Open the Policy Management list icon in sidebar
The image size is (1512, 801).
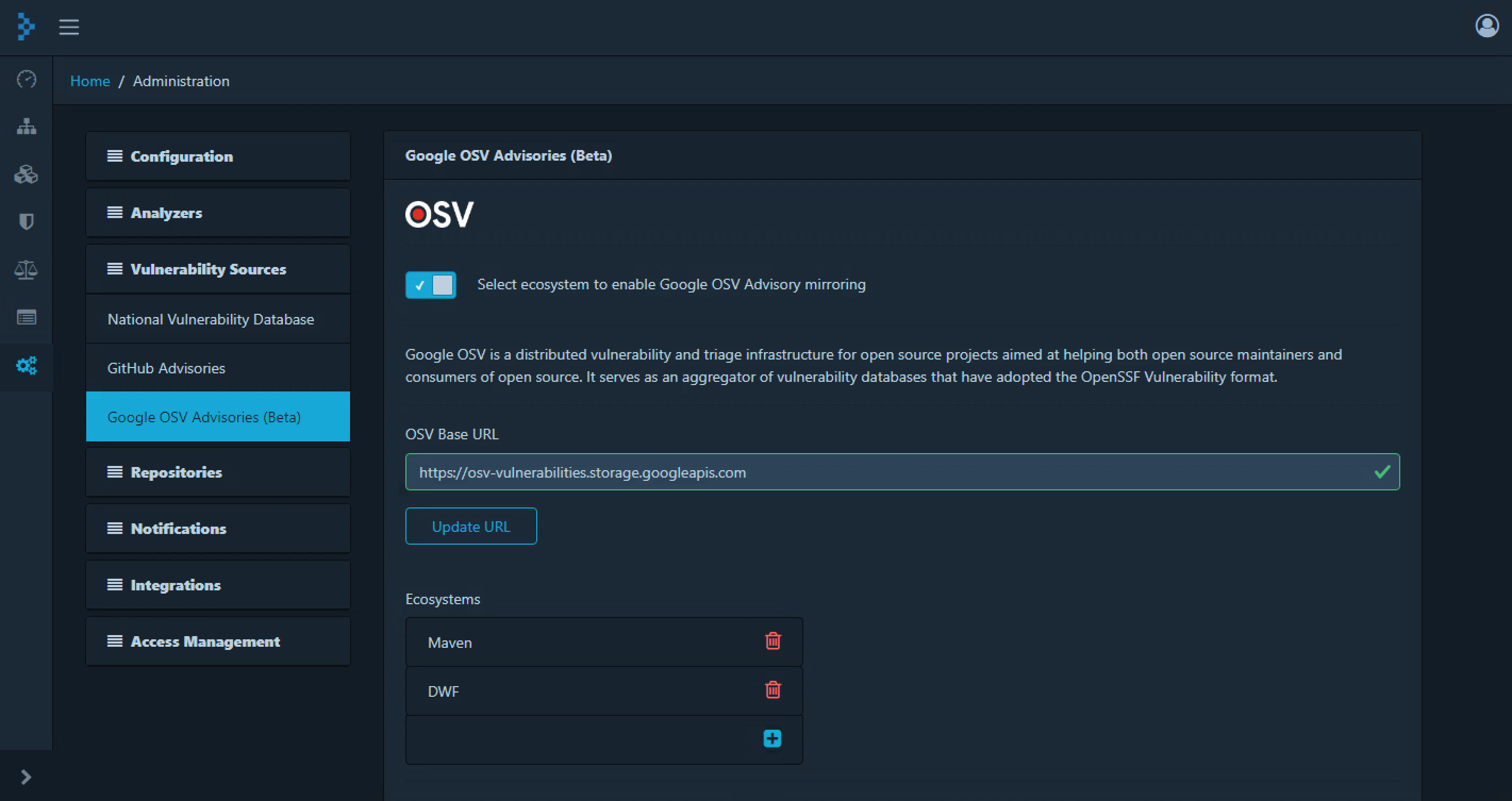point(27,318)
